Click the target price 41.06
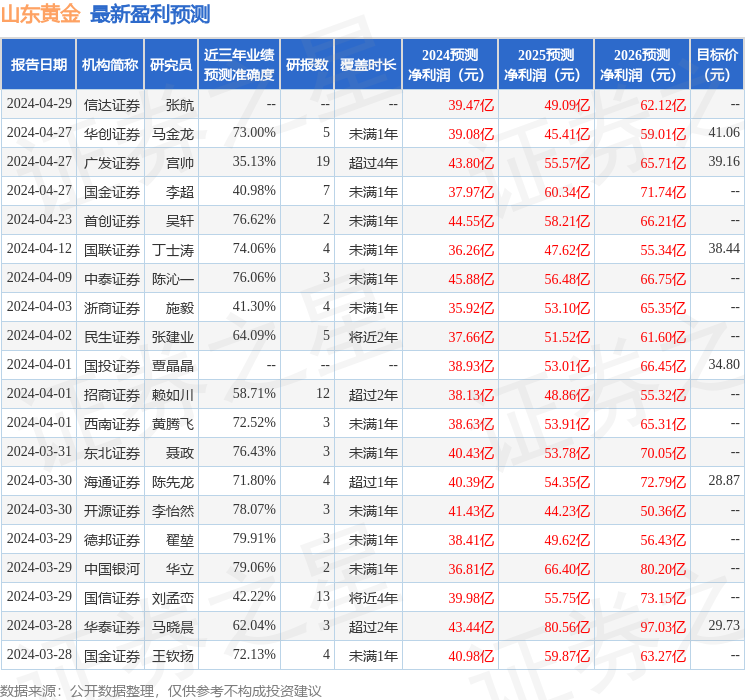 pyautogui.click(x=724, y=132)
